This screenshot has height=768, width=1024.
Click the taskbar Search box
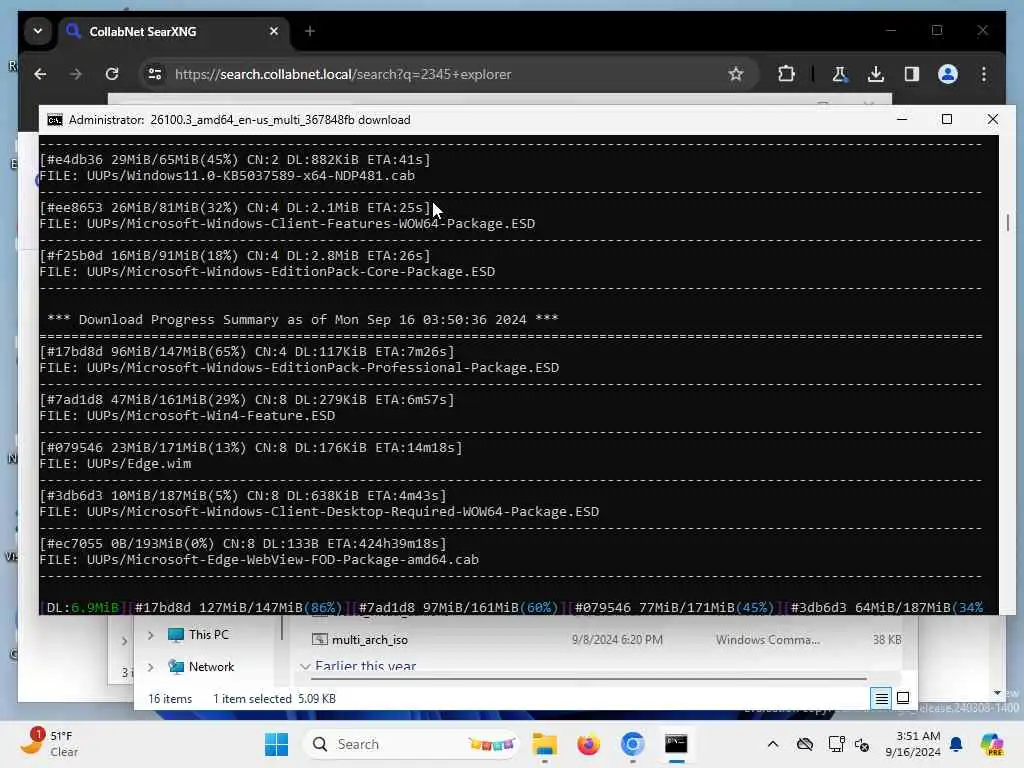tap(411, 744)
